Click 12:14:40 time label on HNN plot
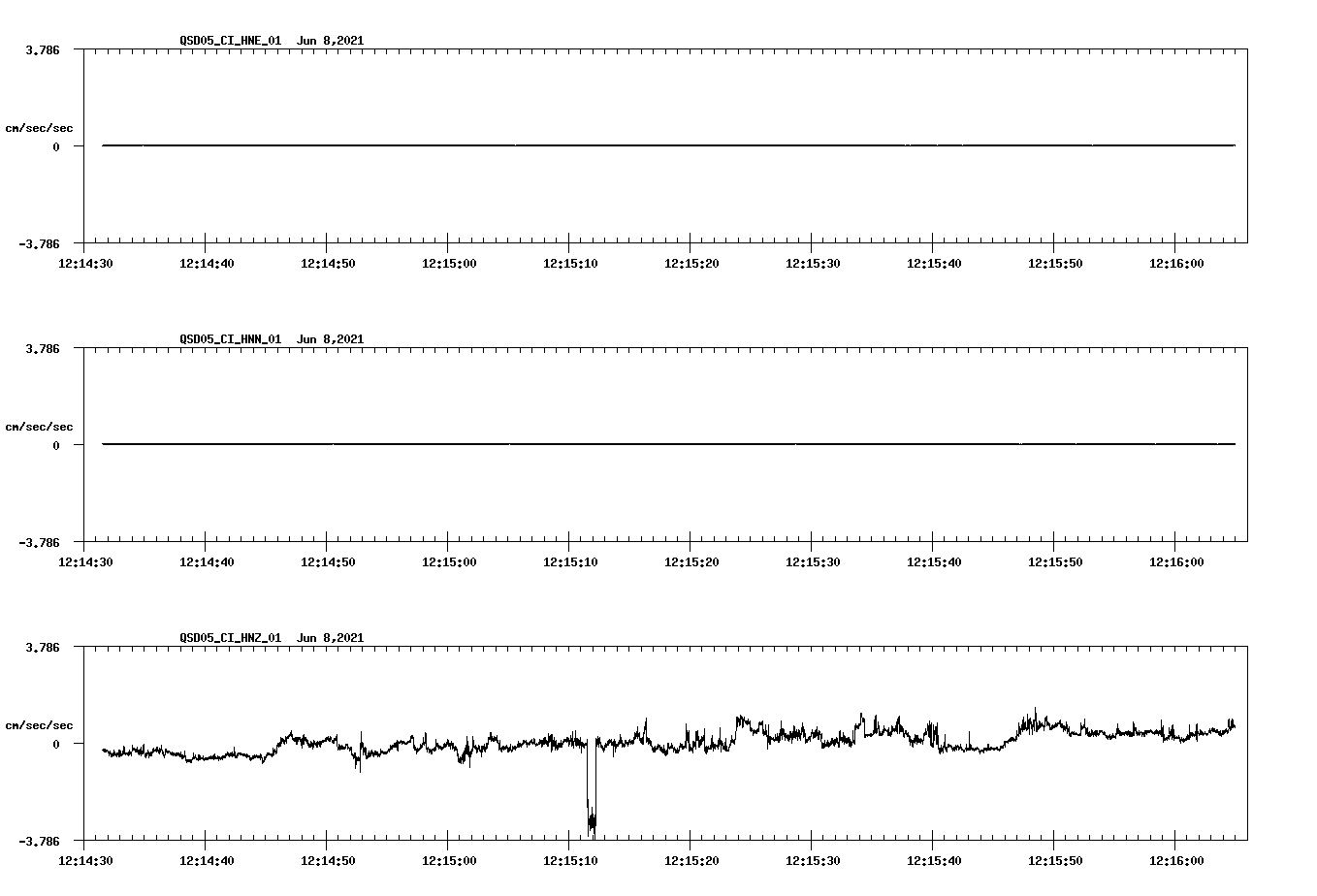The image size is (1317, 896). [206, 562]
